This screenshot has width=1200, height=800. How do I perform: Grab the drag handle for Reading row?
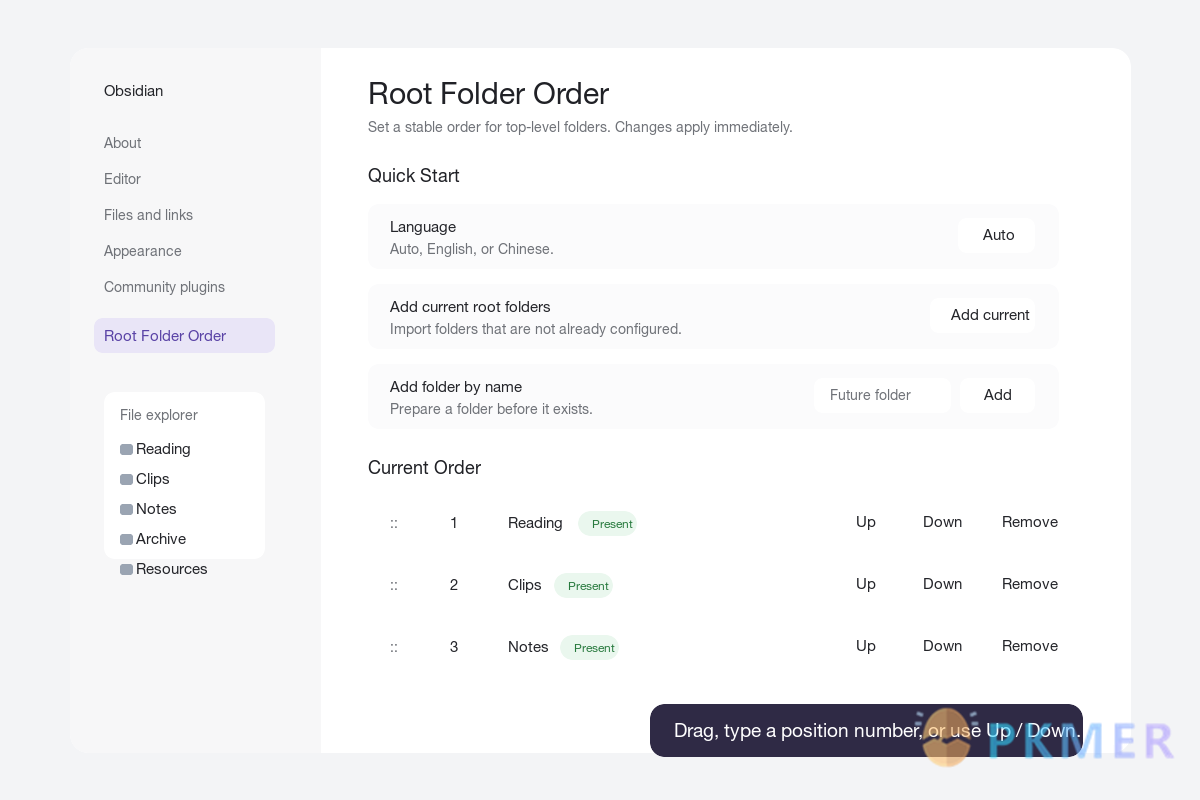pyautogui.click(x=394, y=523)
